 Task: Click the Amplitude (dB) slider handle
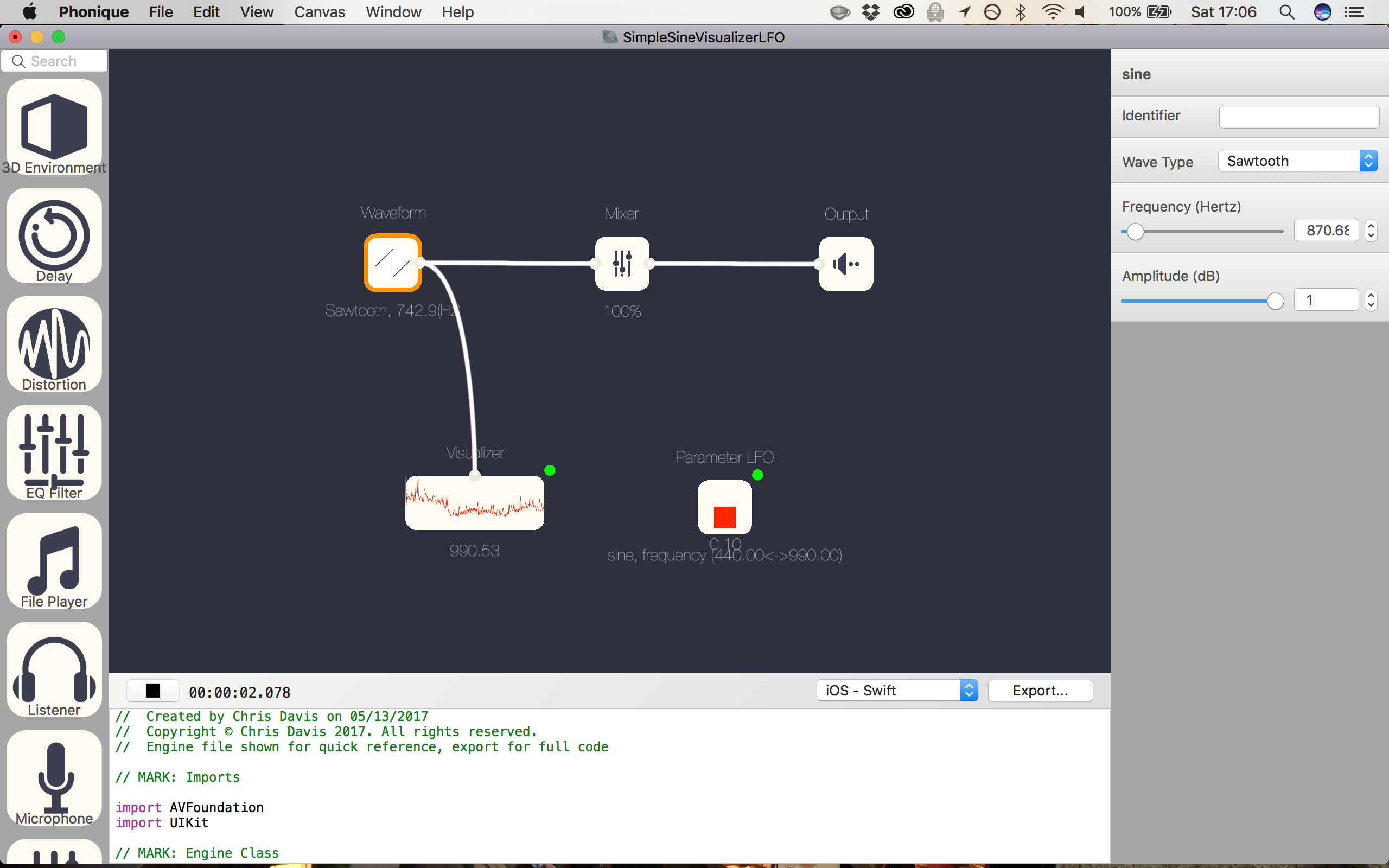1275,301
